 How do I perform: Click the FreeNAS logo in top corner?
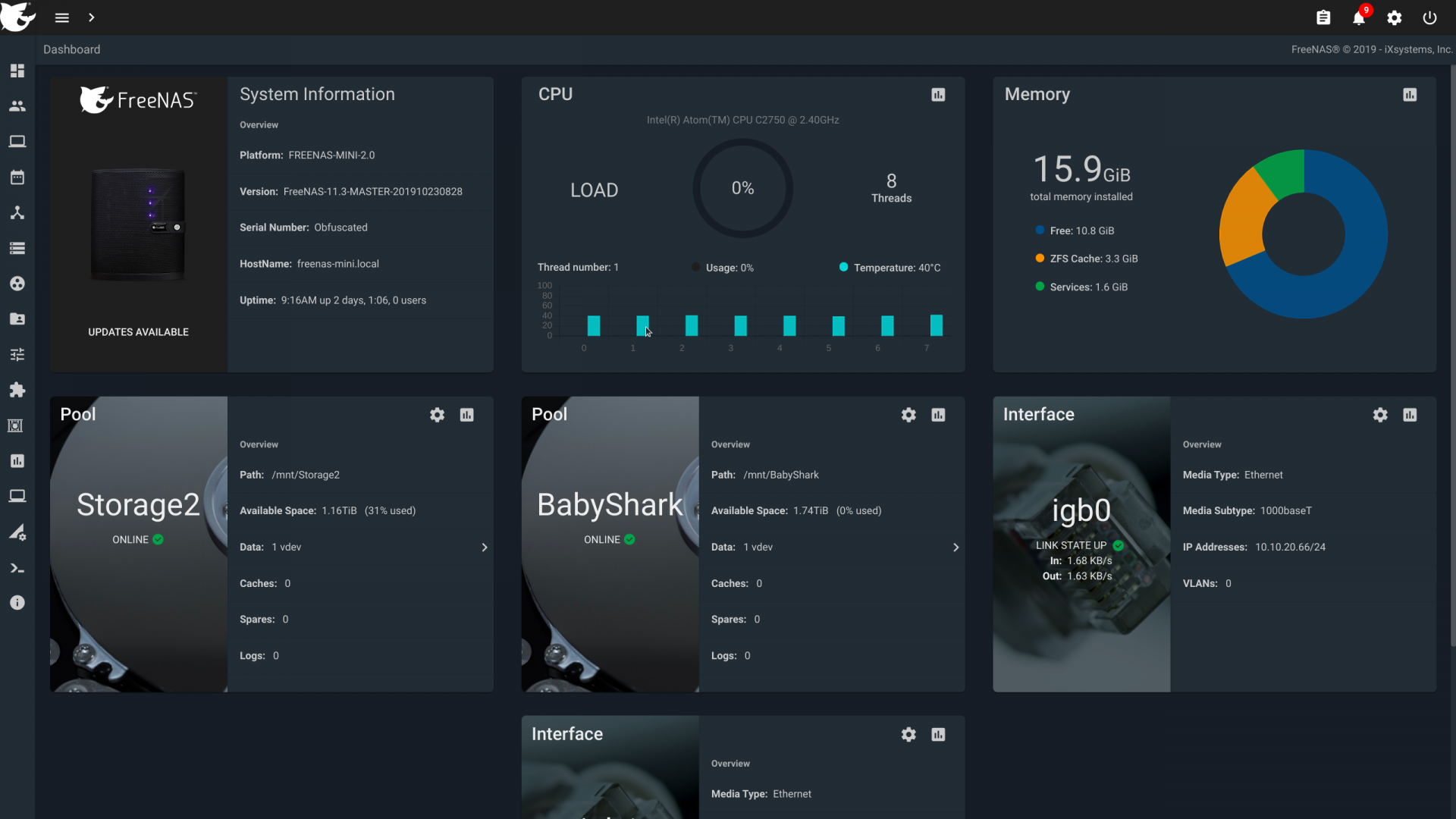(x=18, y=17)
